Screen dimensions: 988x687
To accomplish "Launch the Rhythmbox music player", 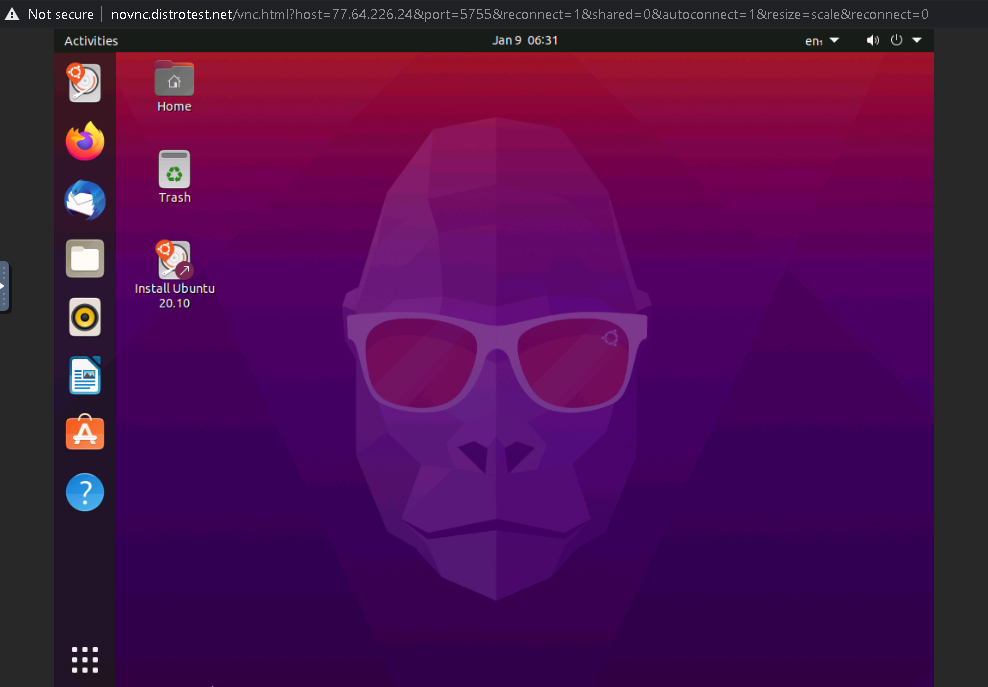I will pos(85,317).
